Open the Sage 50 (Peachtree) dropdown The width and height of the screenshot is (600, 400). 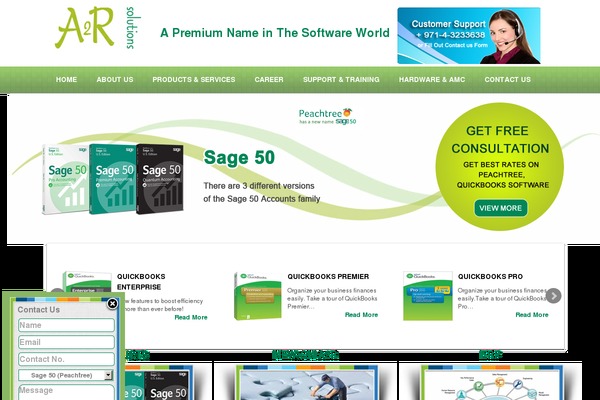66,375
